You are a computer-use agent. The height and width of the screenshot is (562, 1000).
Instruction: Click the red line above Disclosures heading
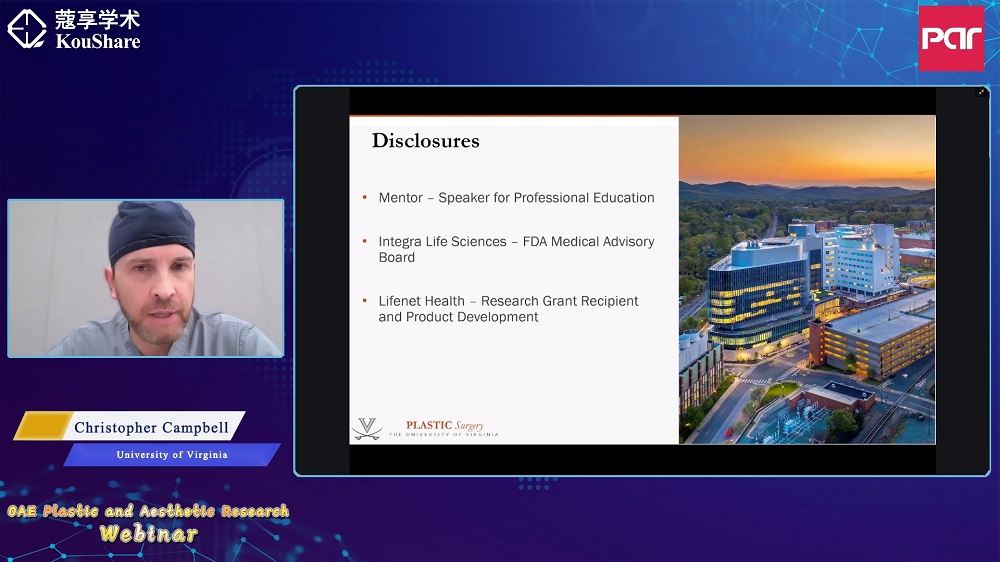513,117
